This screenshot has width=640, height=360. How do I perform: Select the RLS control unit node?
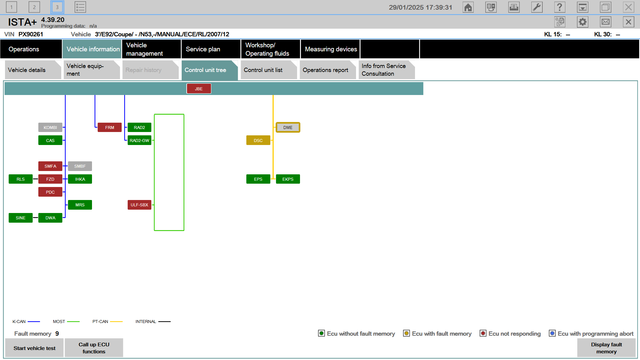click(x=21, y=179)
